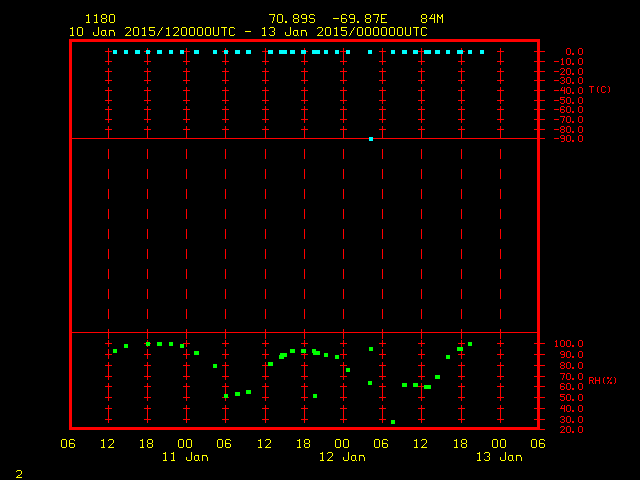Click the humidity tick label "50.0"
This screenshot has height=480, width=640.
571,398
